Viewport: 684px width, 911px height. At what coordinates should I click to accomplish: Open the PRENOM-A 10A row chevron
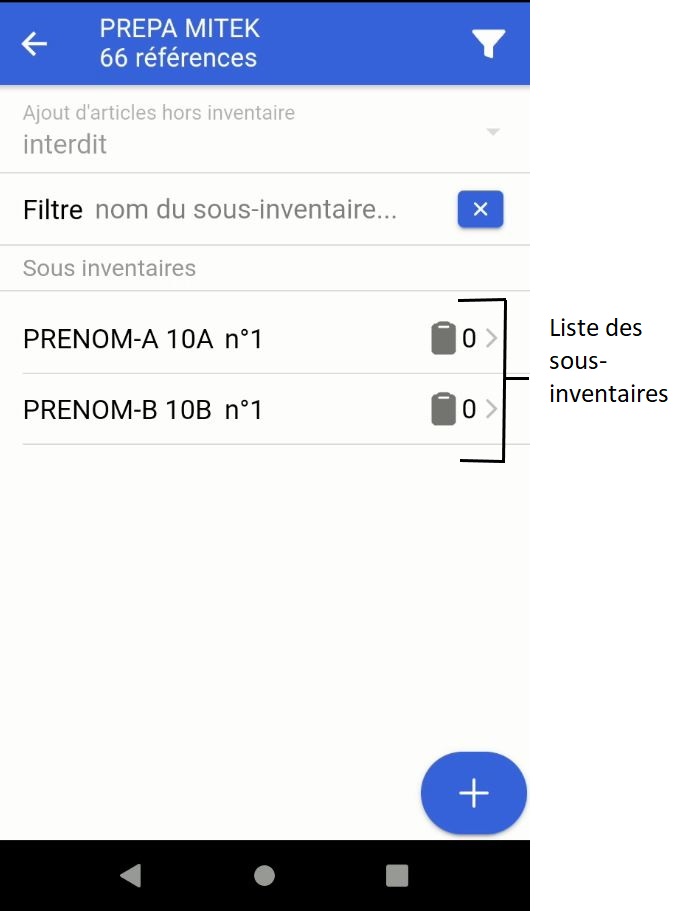(491, 339)
